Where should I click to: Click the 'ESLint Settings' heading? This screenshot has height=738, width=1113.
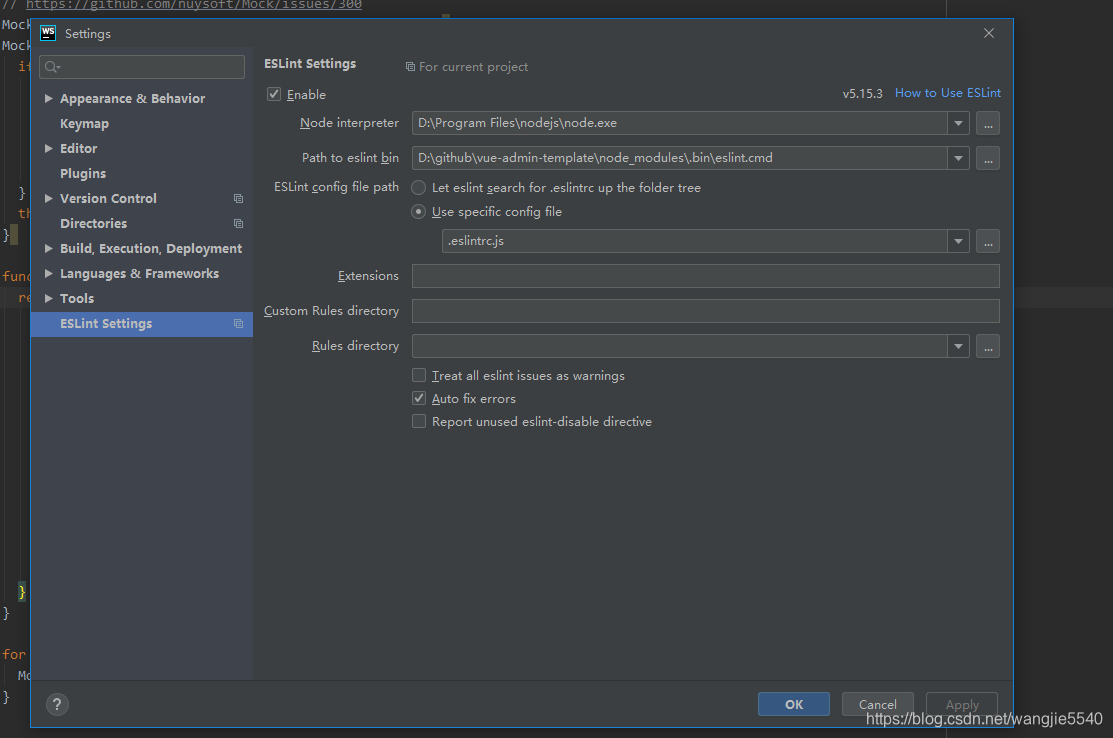point(310,64)
